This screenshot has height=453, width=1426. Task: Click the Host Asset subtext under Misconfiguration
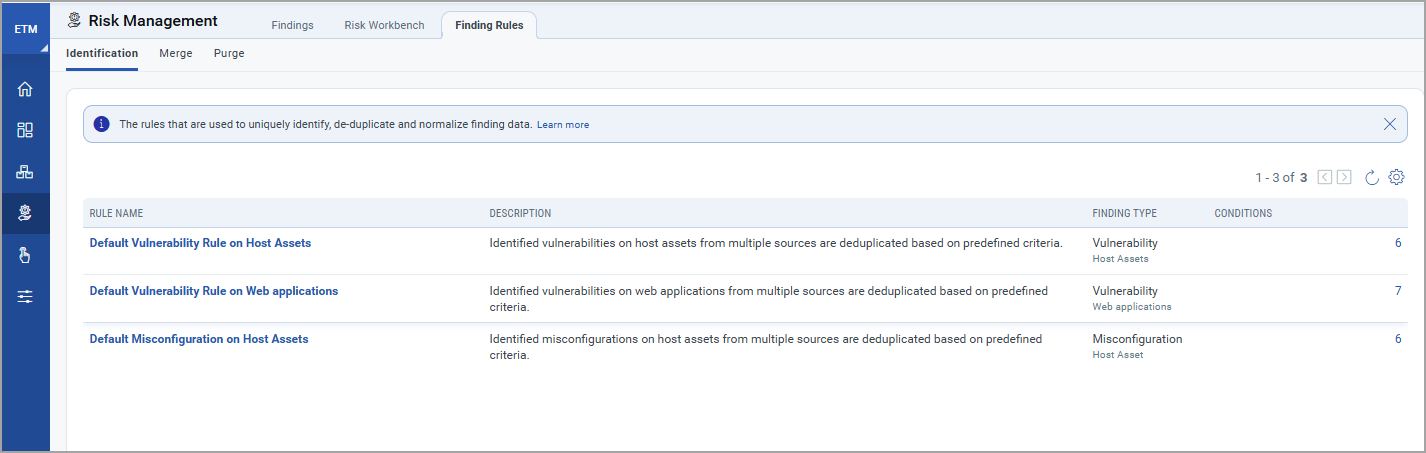[x=1117, y=355]
